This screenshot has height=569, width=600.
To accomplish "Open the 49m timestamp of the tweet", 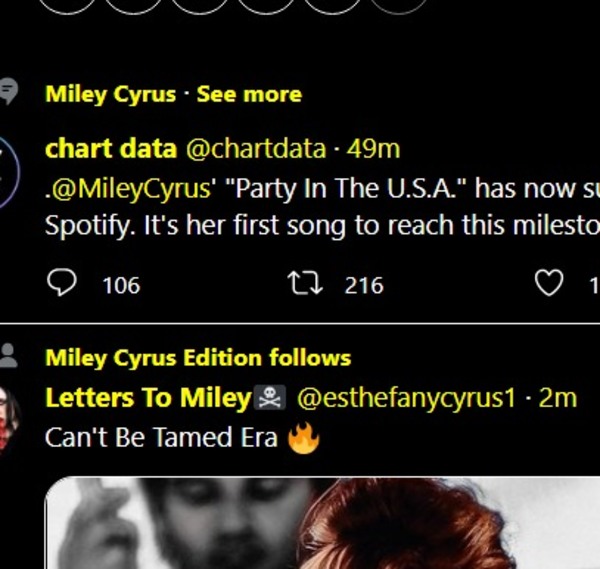I will (x=373, y=149).
